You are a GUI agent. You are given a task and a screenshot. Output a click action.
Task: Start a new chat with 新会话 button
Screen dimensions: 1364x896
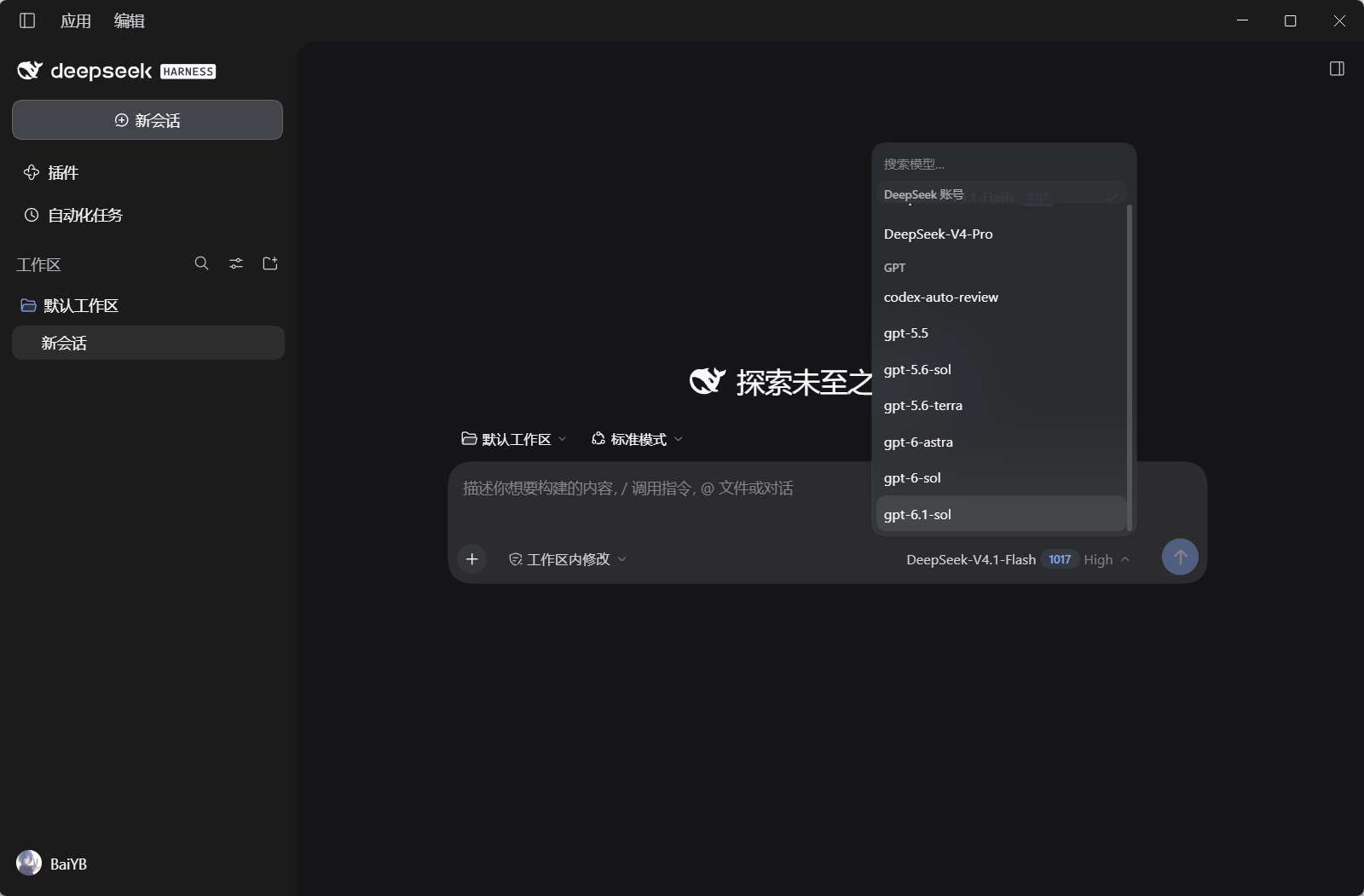coord(147,120)
